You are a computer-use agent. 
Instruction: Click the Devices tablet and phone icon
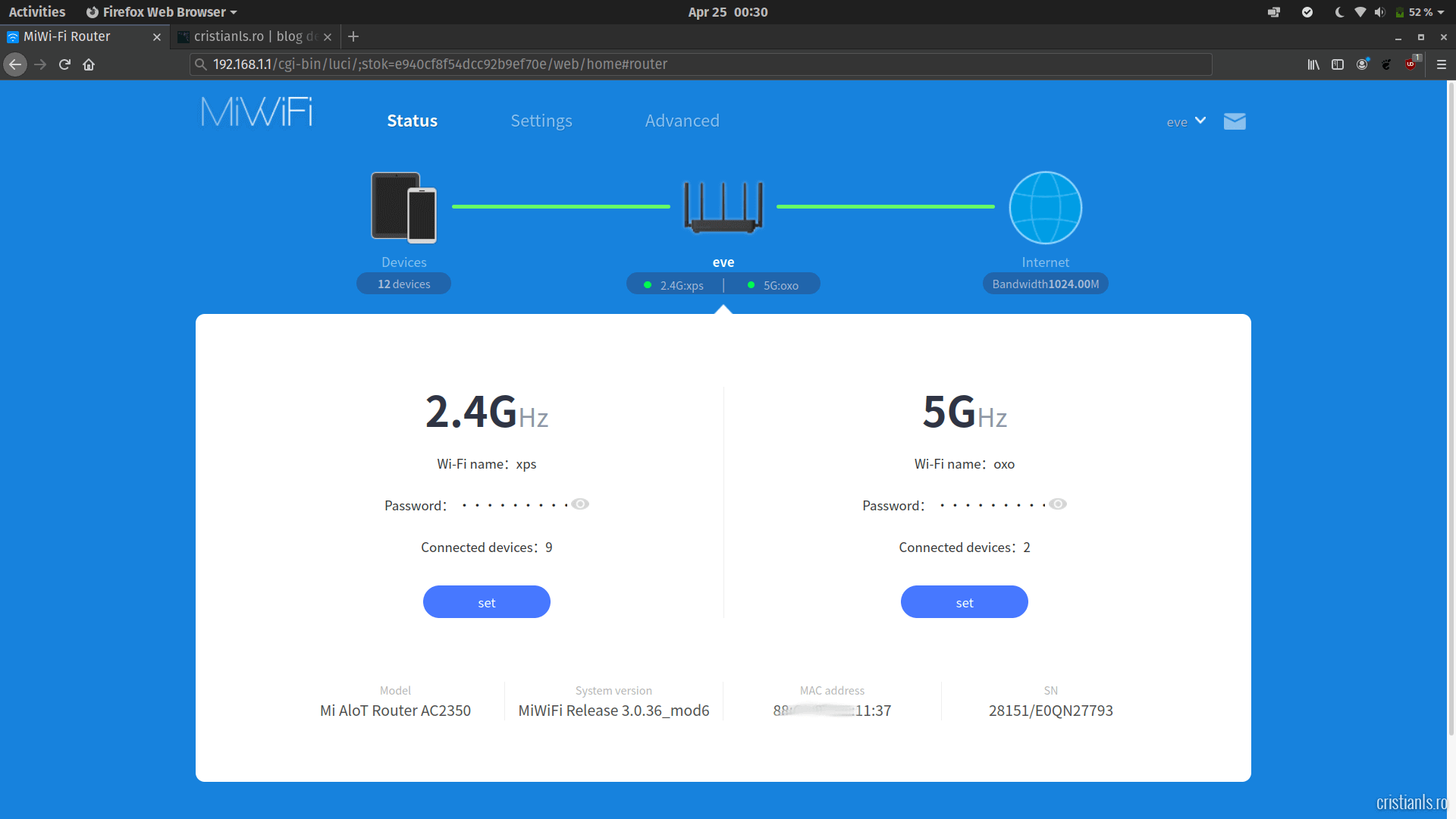pyautogui.click(x=403, y=207)
